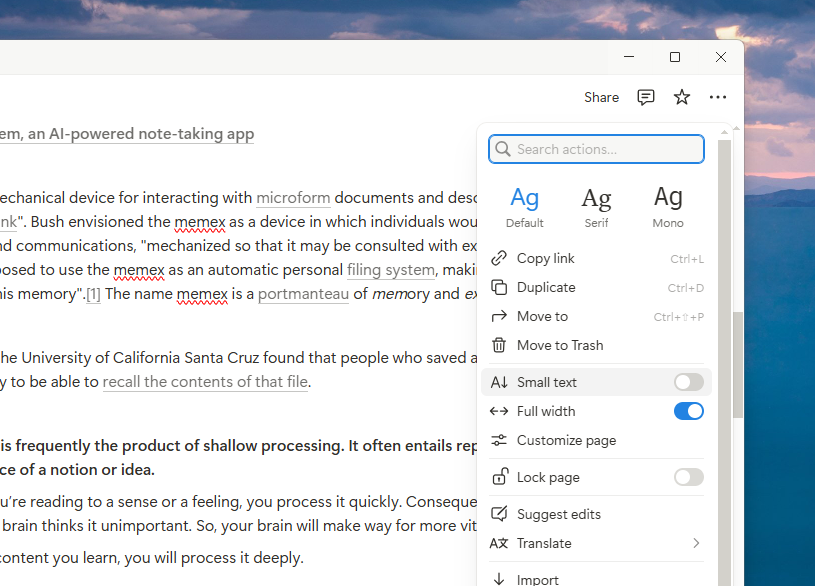The image size is (815, 586).
Task: Expand the Translate submenu chevron
Action: click(696, 543)
